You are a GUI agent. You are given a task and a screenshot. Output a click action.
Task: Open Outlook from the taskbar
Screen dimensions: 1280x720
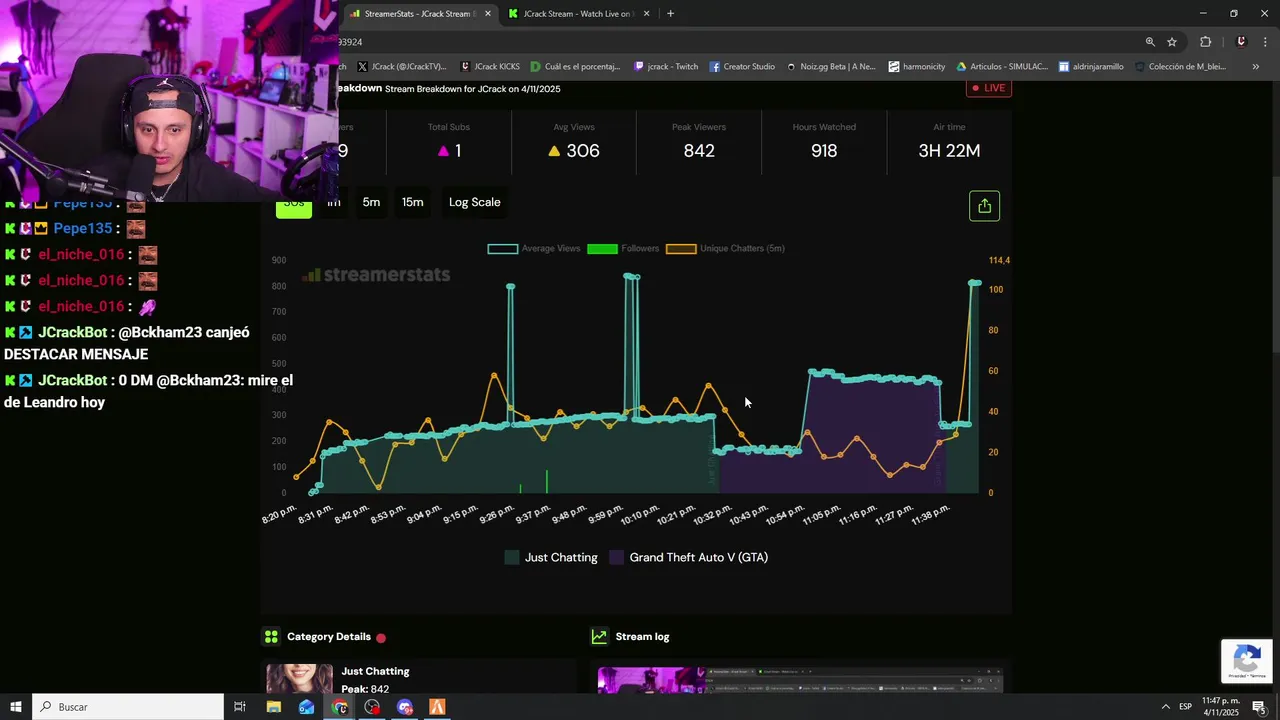(306, 707)
